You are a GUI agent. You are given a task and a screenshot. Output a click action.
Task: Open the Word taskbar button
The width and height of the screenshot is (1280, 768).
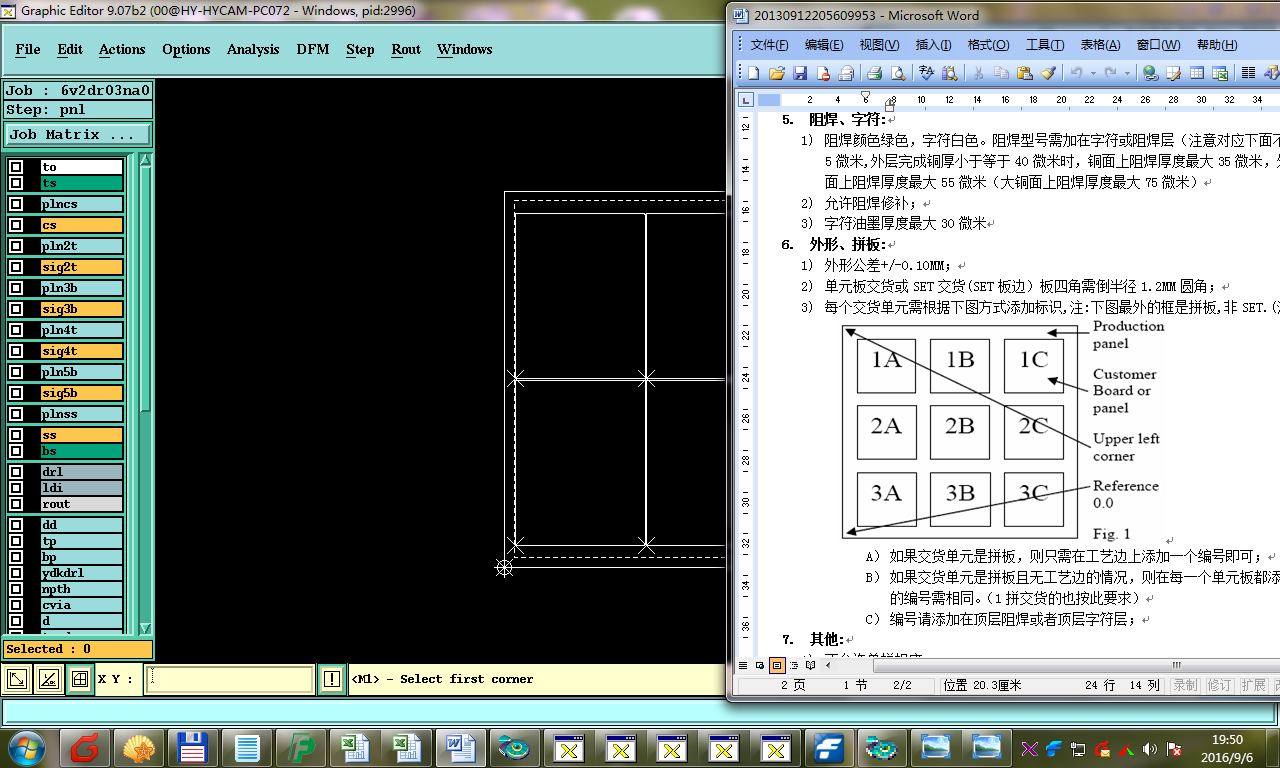point(460,747)
